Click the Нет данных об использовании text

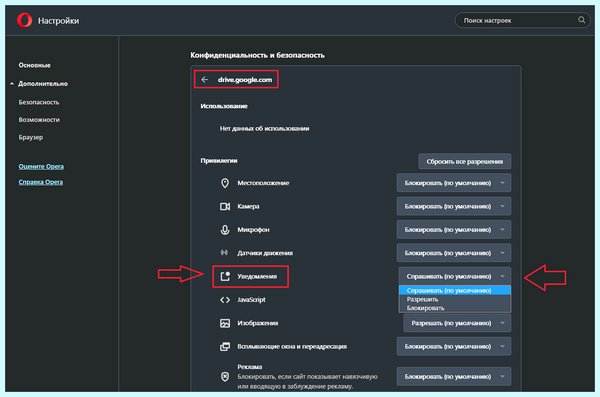tap(264, 129)
